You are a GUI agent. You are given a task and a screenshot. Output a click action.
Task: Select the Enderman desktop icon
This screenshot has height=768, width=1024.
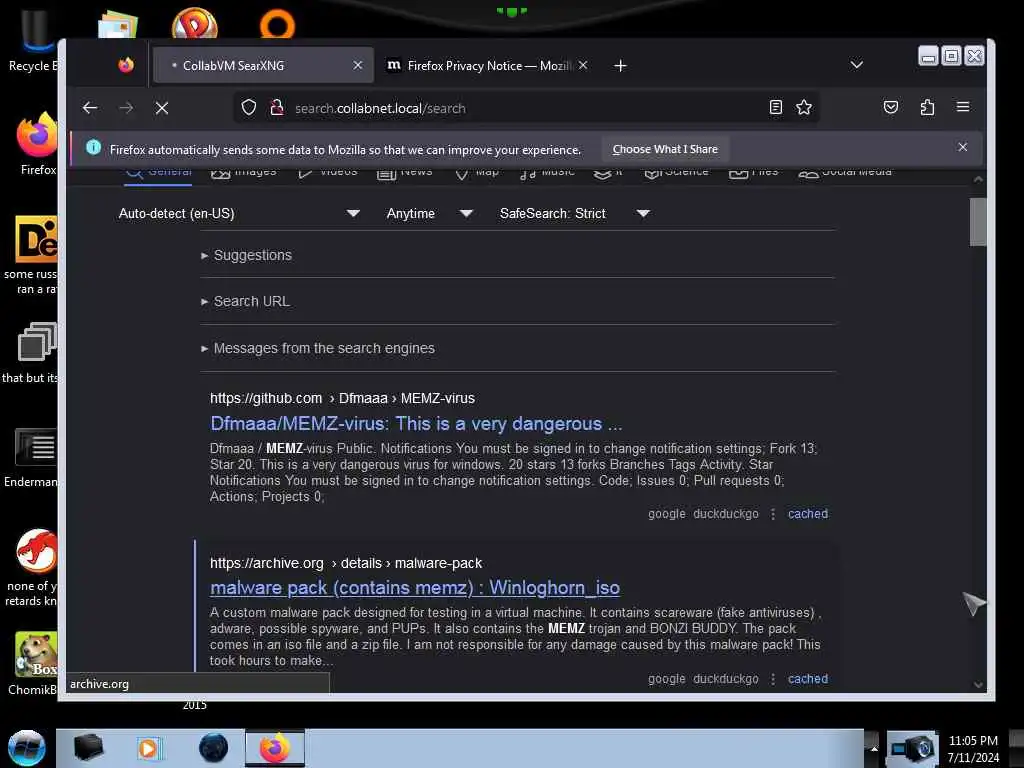click(x=31, y=458)
